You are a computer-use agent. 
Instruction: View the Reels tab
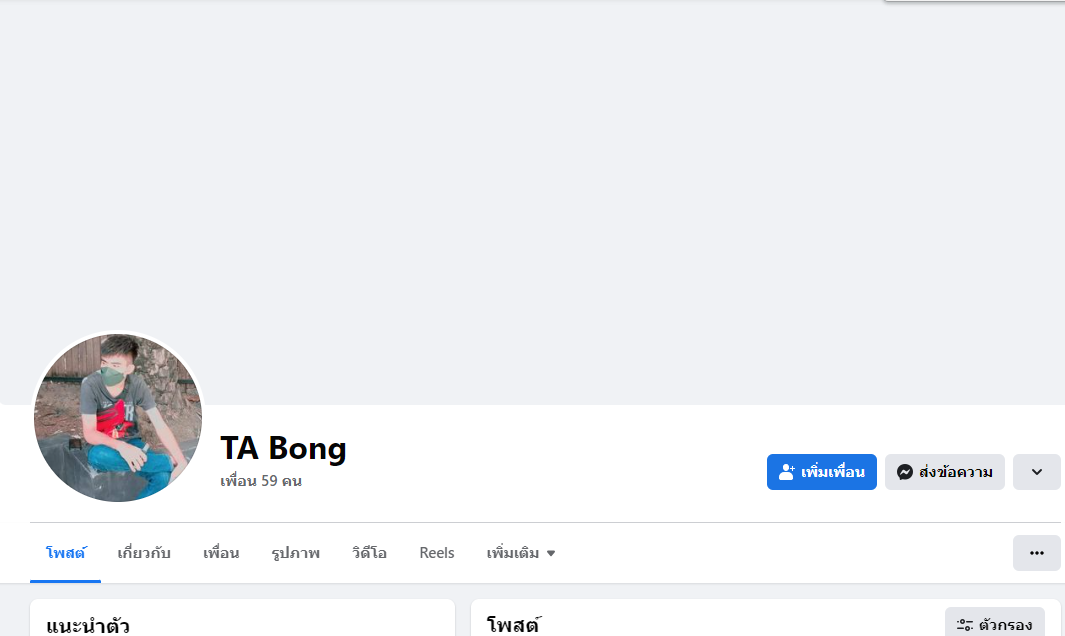(437, 553)
